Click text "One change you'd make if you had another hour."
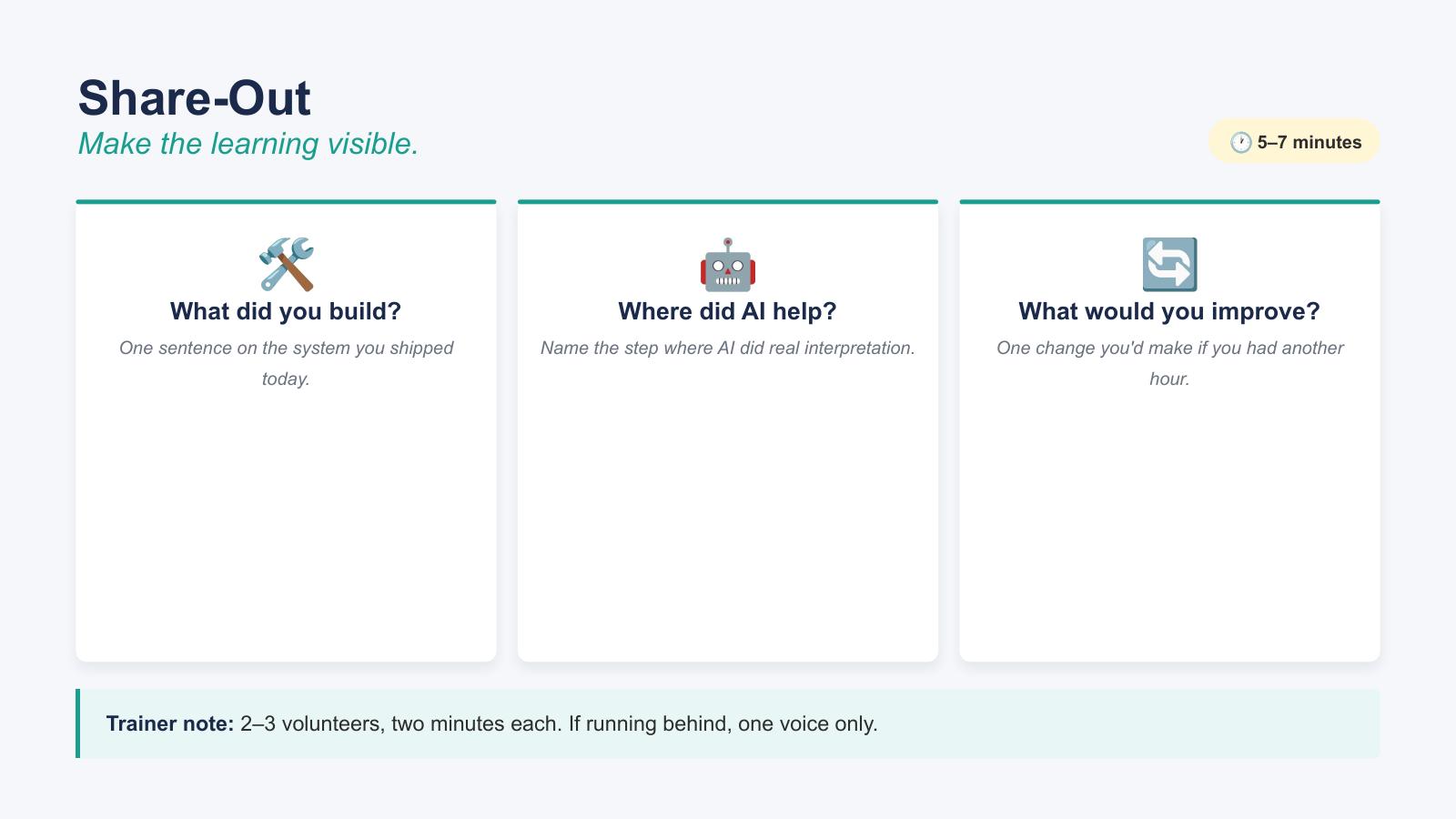This screenshot has height=819, width=1456. click(x=1169, y=363)
